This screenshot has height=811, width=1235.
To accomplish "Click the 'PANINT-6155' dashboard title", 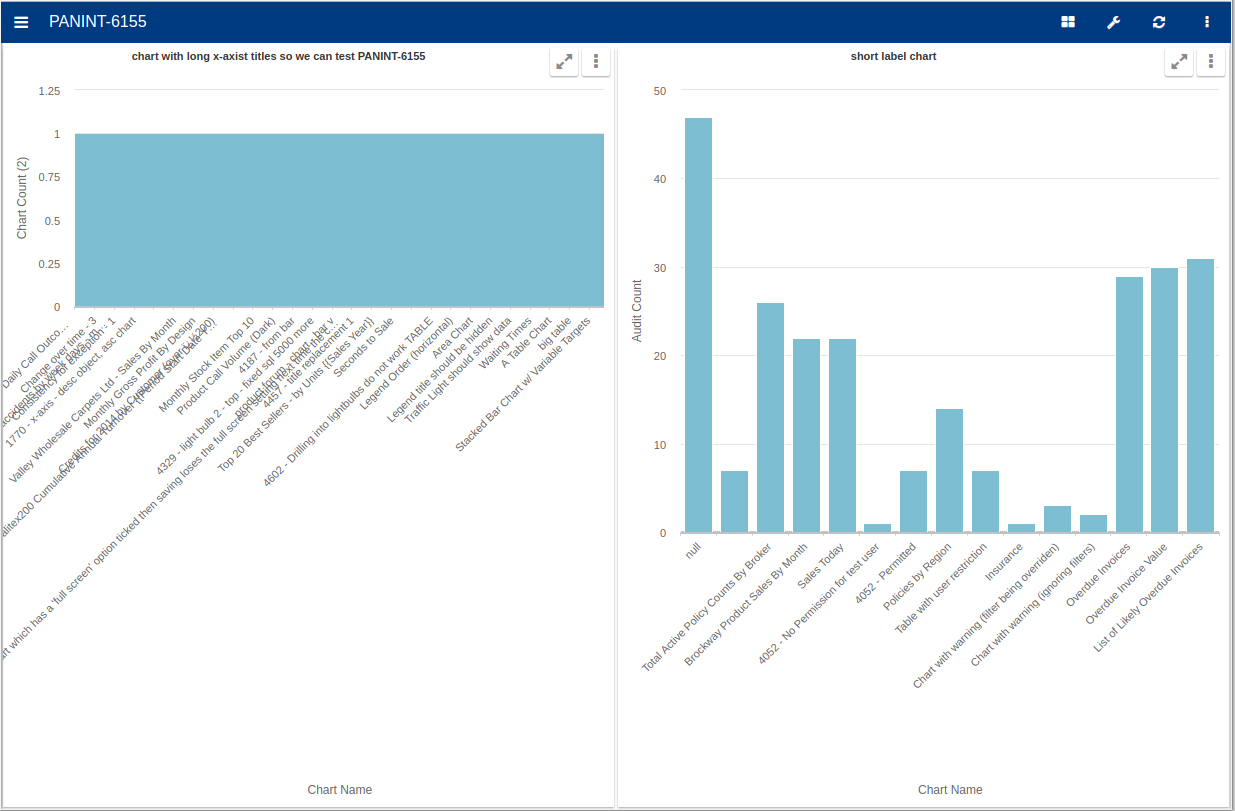I will pyautogui.click(x=97, y=21).
